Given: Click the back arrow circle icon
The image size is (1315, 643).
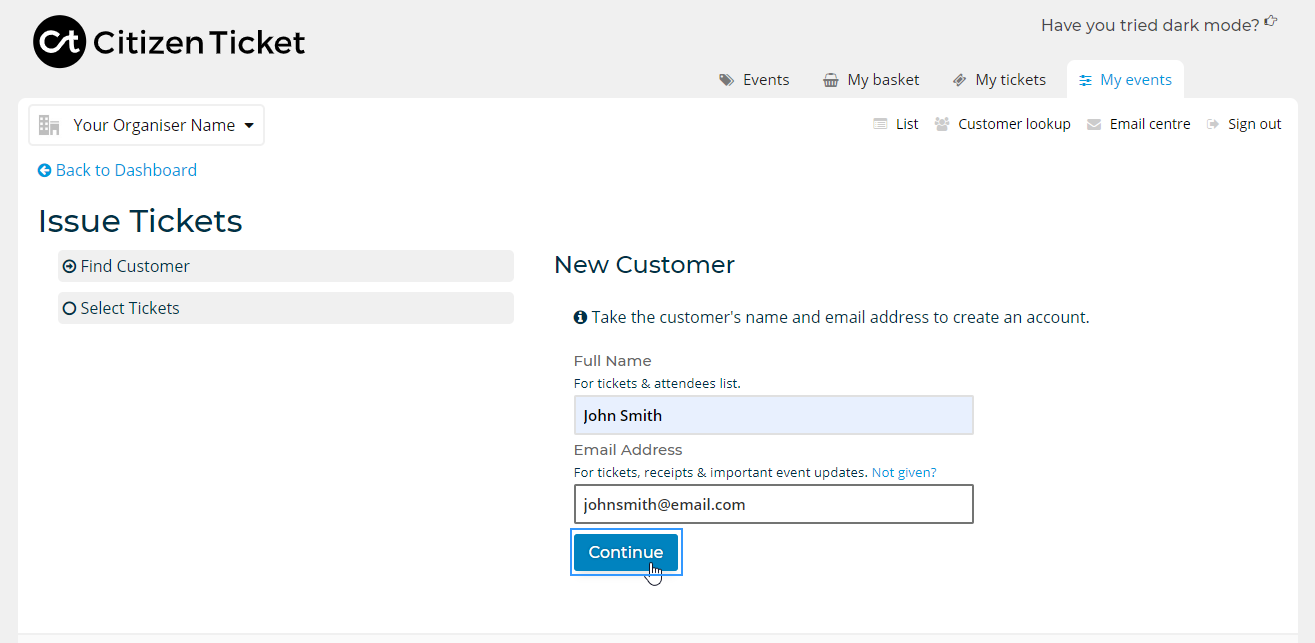Looking at the screenshot, I should 44,171.
